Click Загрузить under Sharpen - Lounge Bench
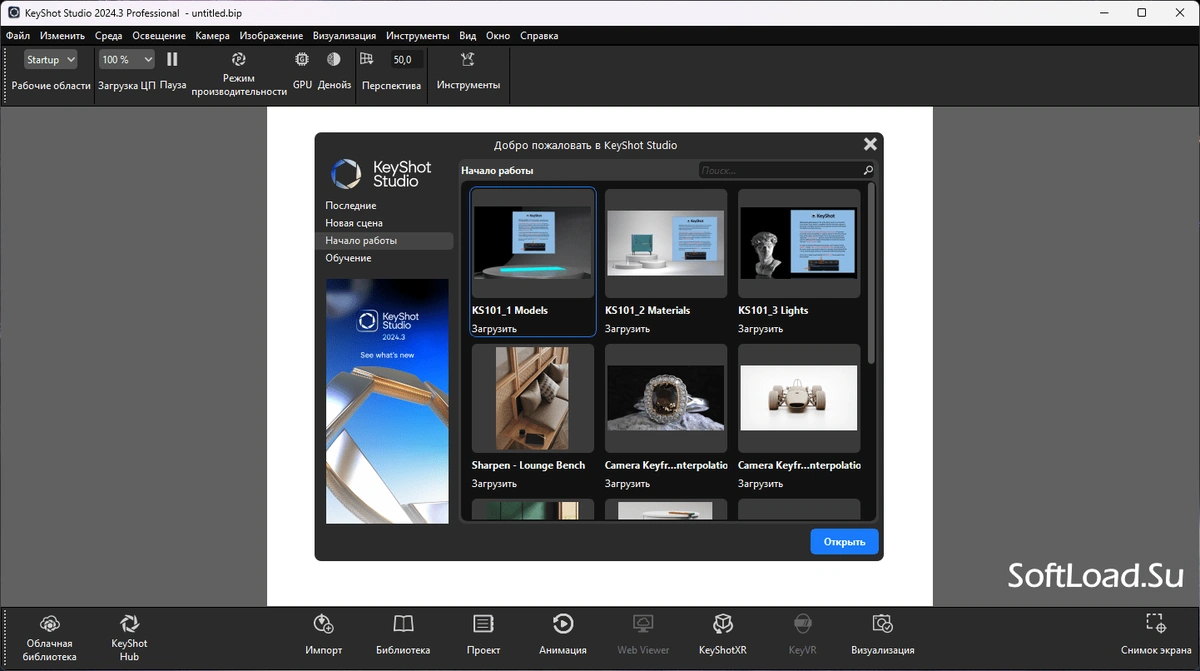This screenshot has height=671, width=1200. (x=494, y=484)
